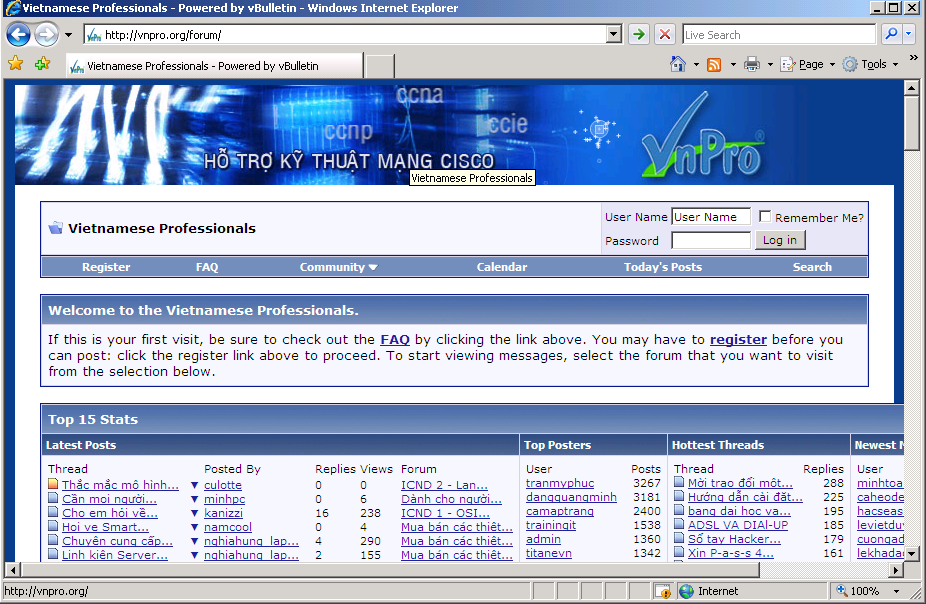
Task: Click the vertical scrollbar up arrow
Action: pyautogui.click(x=911, y=88)
